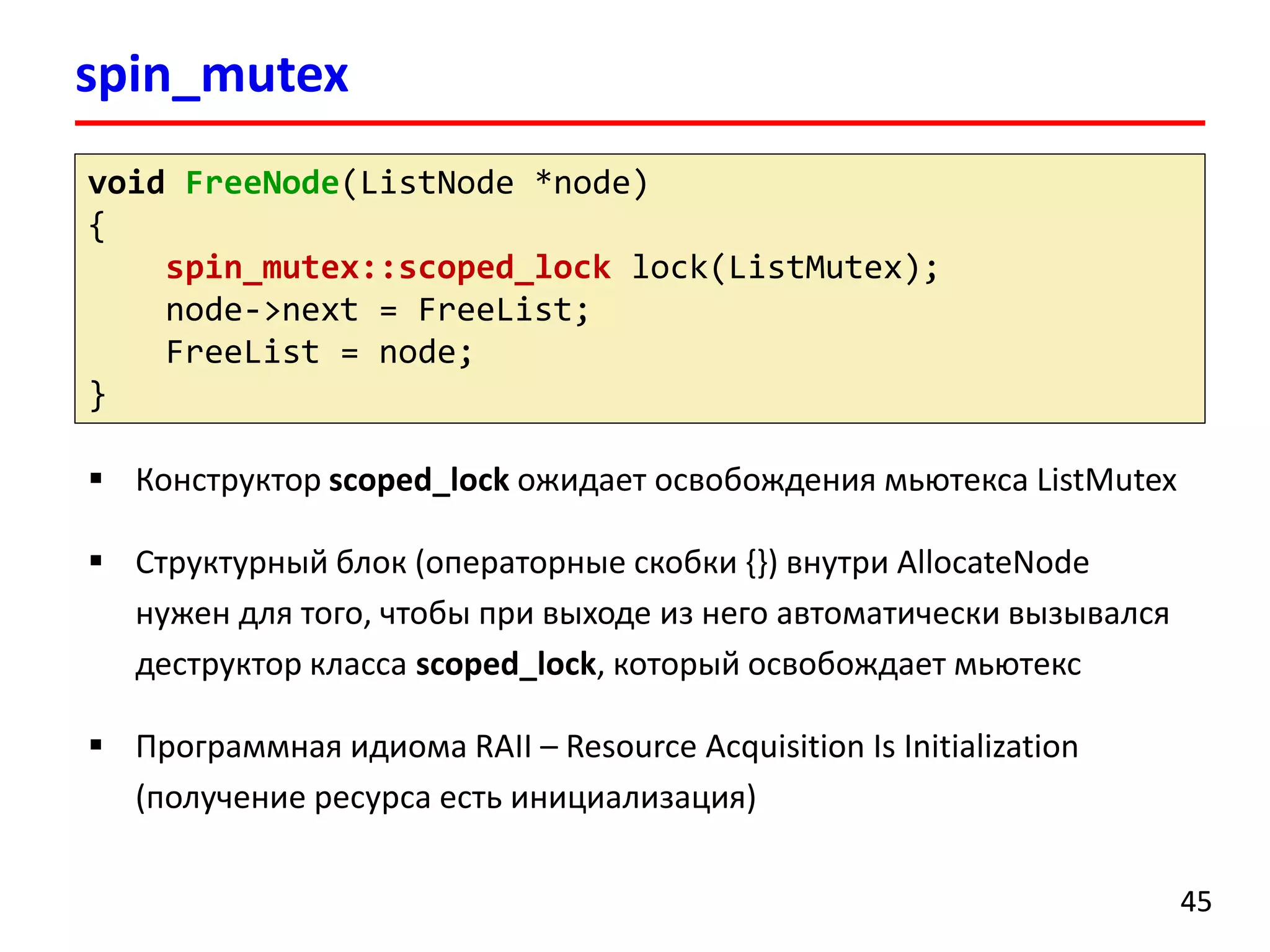Click the green "FreeNode" function name
Image resolution: width=1270 pixels, height=952 pixels.
click(262, 183)
